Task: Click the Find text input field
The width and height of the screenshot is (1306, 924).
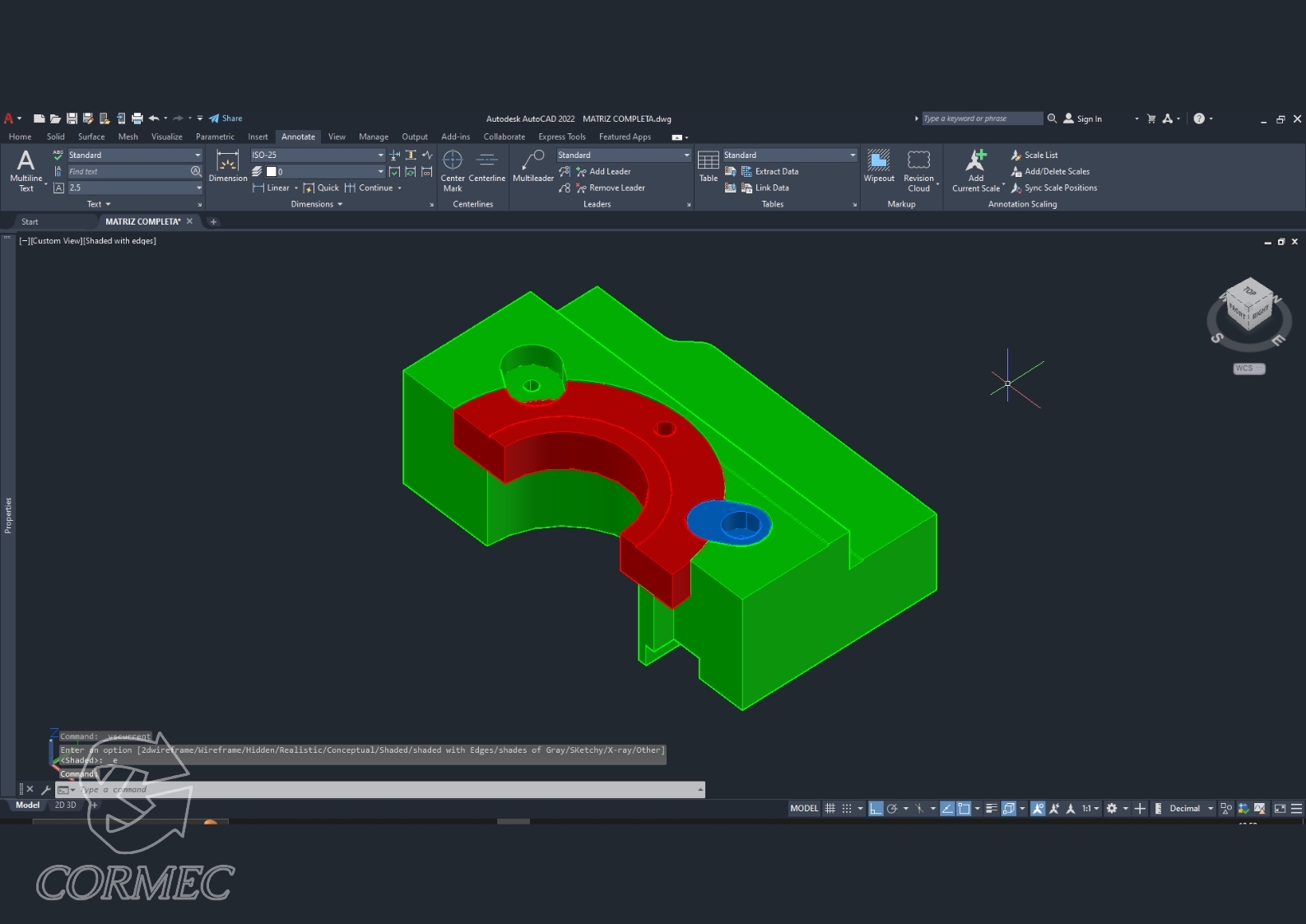Action: (128, 171)
